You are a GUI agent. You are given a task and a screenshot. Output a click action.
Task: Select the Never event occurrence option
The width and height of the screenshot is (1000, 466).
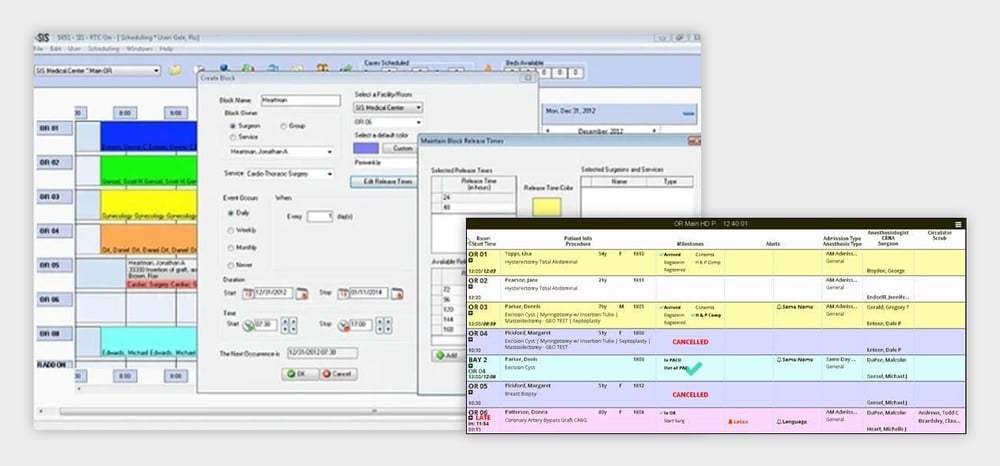click(x=231, y=265)
